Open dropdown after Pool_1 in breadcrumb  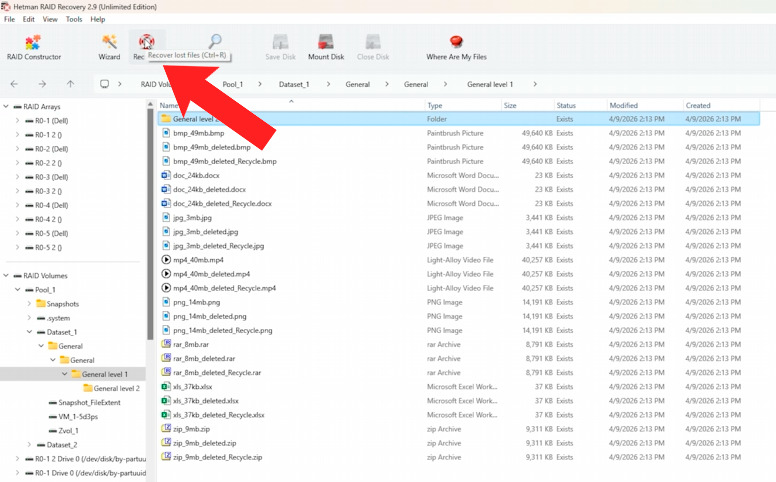[259, 84]
